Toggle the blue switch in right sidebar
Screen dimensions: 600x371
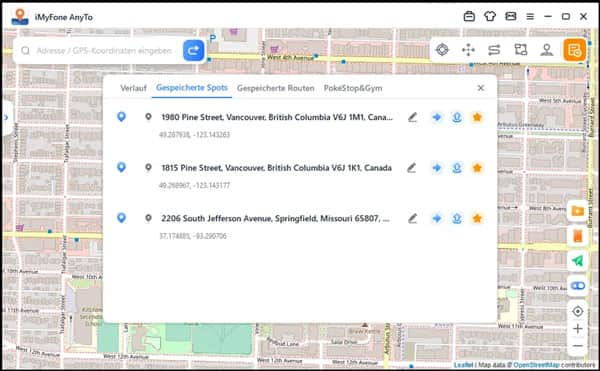[x=577, y=286]
